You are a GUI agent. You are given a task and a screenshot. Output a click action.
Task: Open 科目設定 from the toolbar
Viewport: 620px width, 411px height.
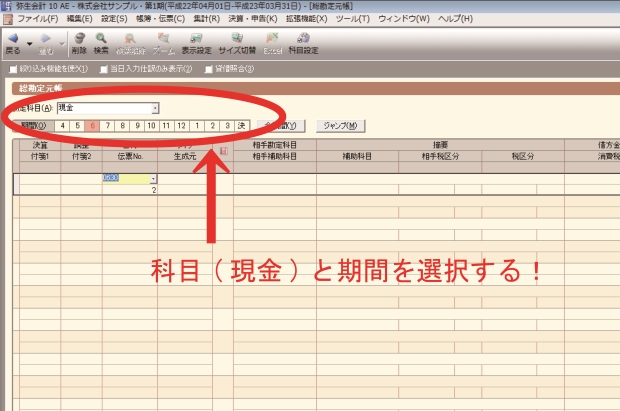click(x=303, y=43)
